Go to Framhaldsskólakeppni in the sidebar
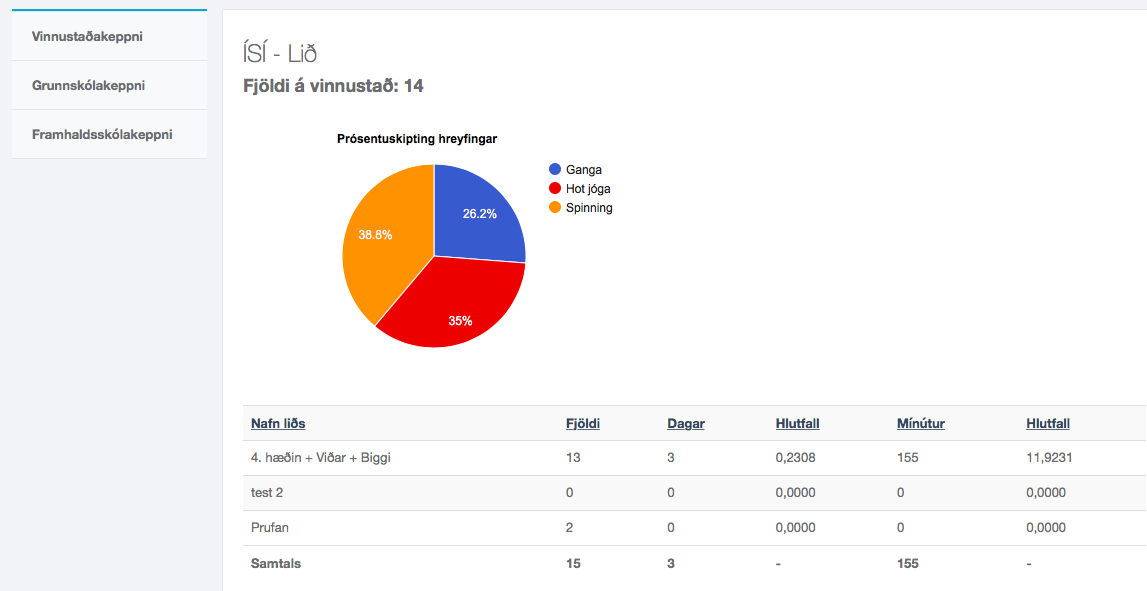The width and height of the screenshot is (1147, 591). pyautogui.click(x=109, y=135)
